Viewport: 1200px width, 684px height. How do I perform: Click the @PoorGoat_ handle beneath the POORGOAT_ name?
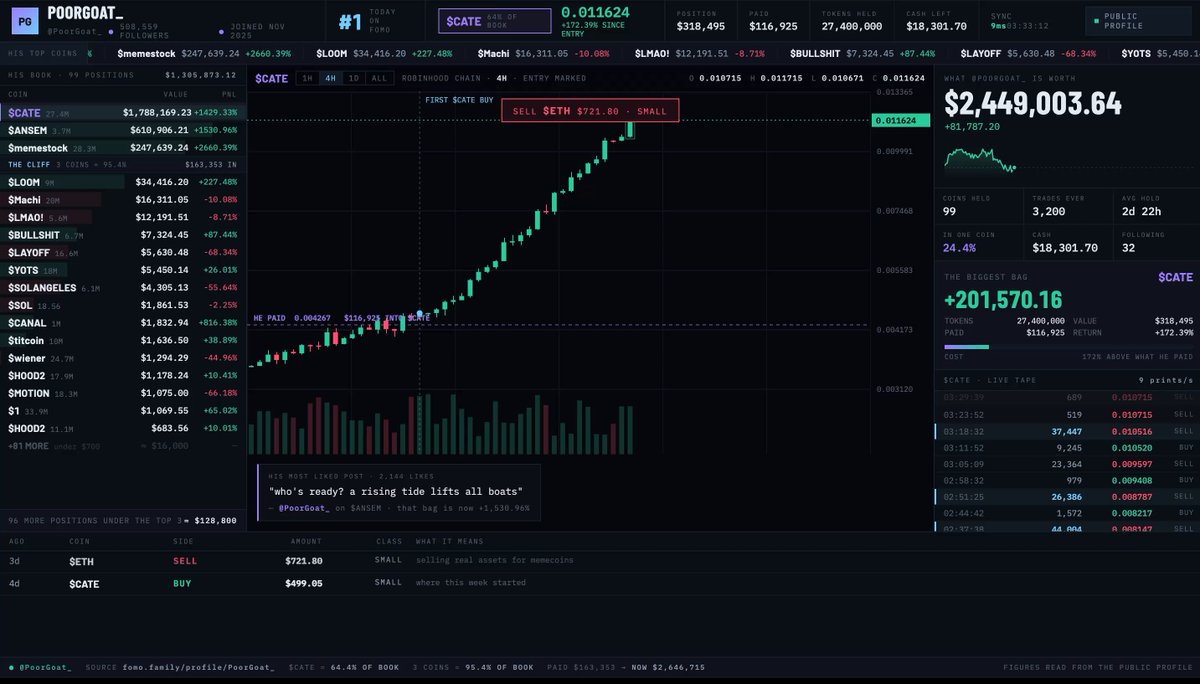pos(77,33)
